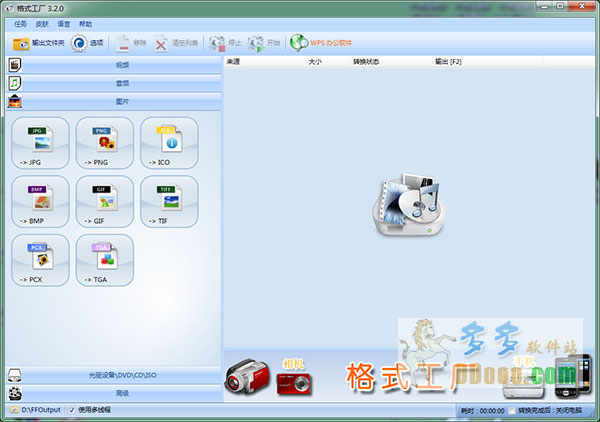
Task: Open the task (任务) menu
Action: [19, 23]
